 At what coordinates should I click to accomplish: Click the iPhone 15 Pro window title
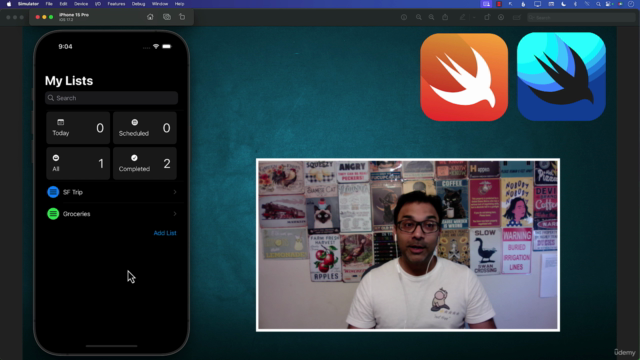coord(74,15)
